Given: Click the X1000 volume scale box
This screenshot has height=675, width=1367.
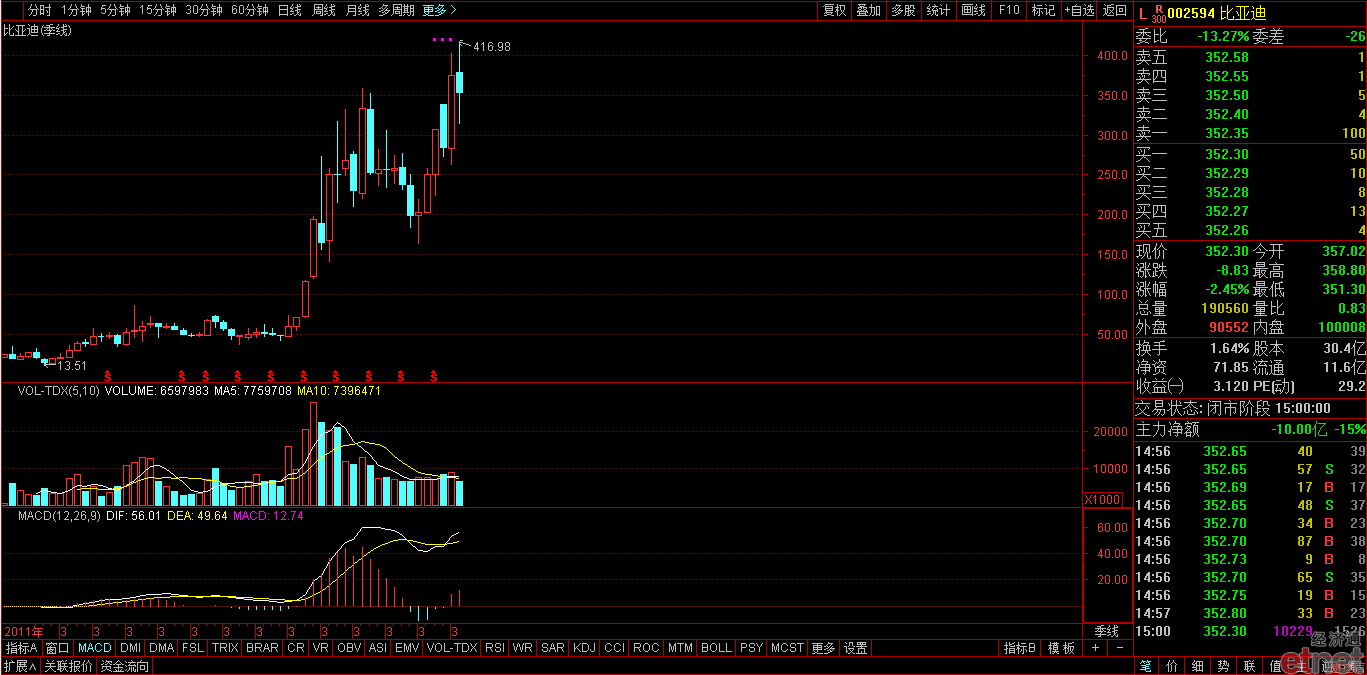Looking at the screenshot, I should pos(1103,499).
